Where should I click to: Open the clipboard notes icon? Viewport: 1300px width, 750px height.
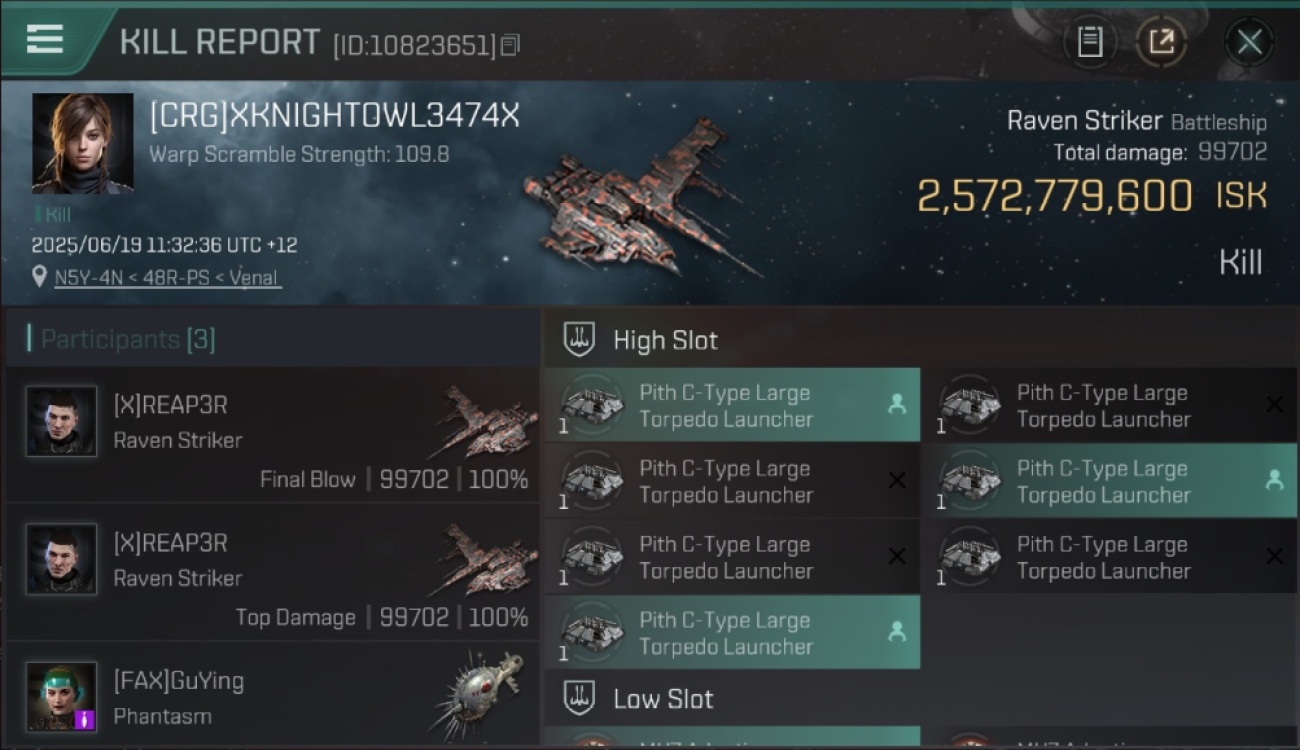click(1090, 42)
